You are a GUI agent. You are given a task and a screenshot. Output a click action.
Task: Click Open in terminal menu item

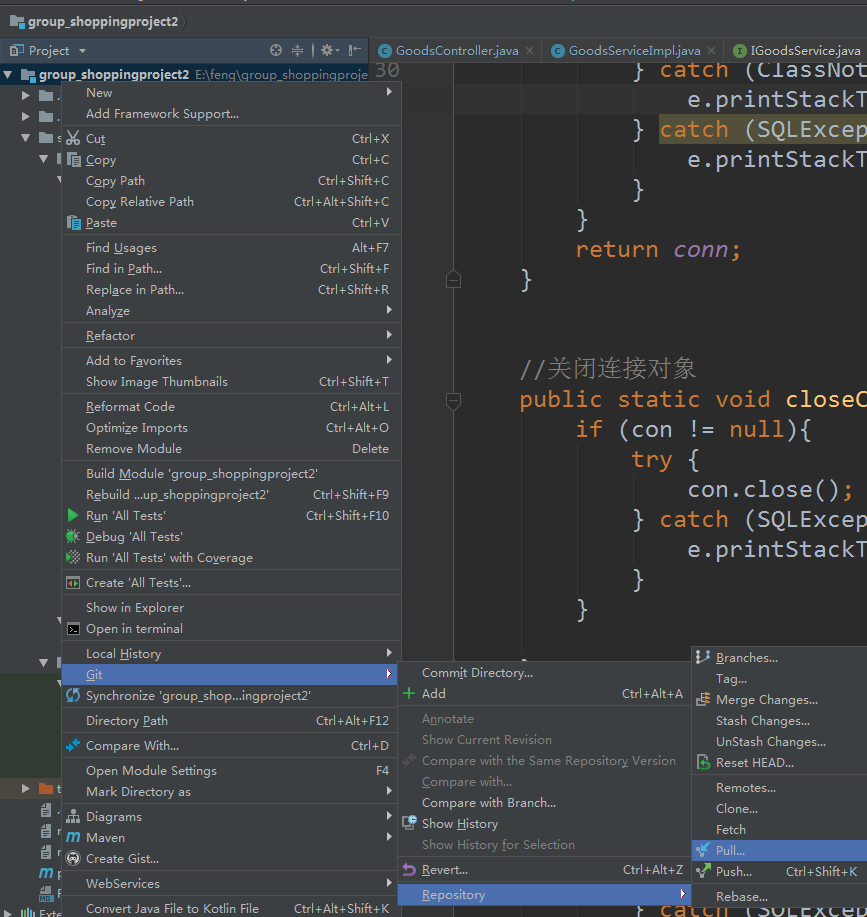coord(134,629)
